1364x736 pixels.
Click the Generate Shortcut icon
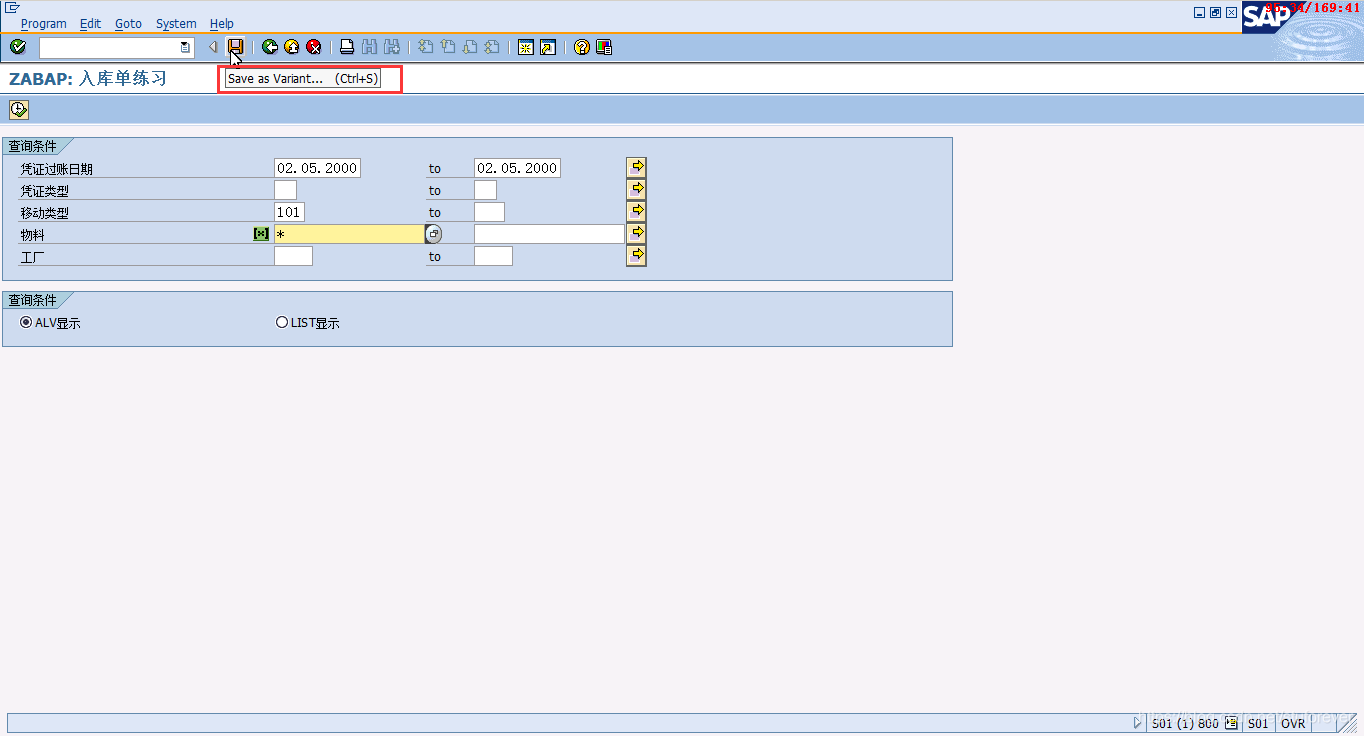548,47
